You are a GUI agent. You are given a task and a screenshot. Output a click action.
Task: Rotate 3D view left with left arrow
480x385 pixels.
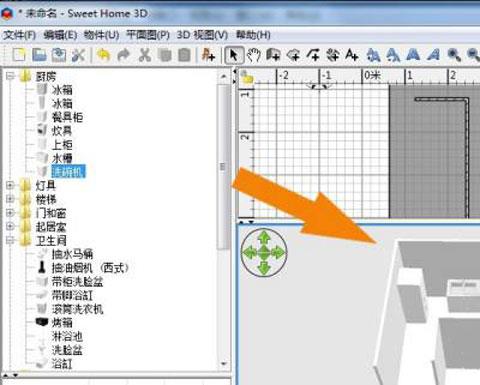pyautogui.click(x=249, y=253)
